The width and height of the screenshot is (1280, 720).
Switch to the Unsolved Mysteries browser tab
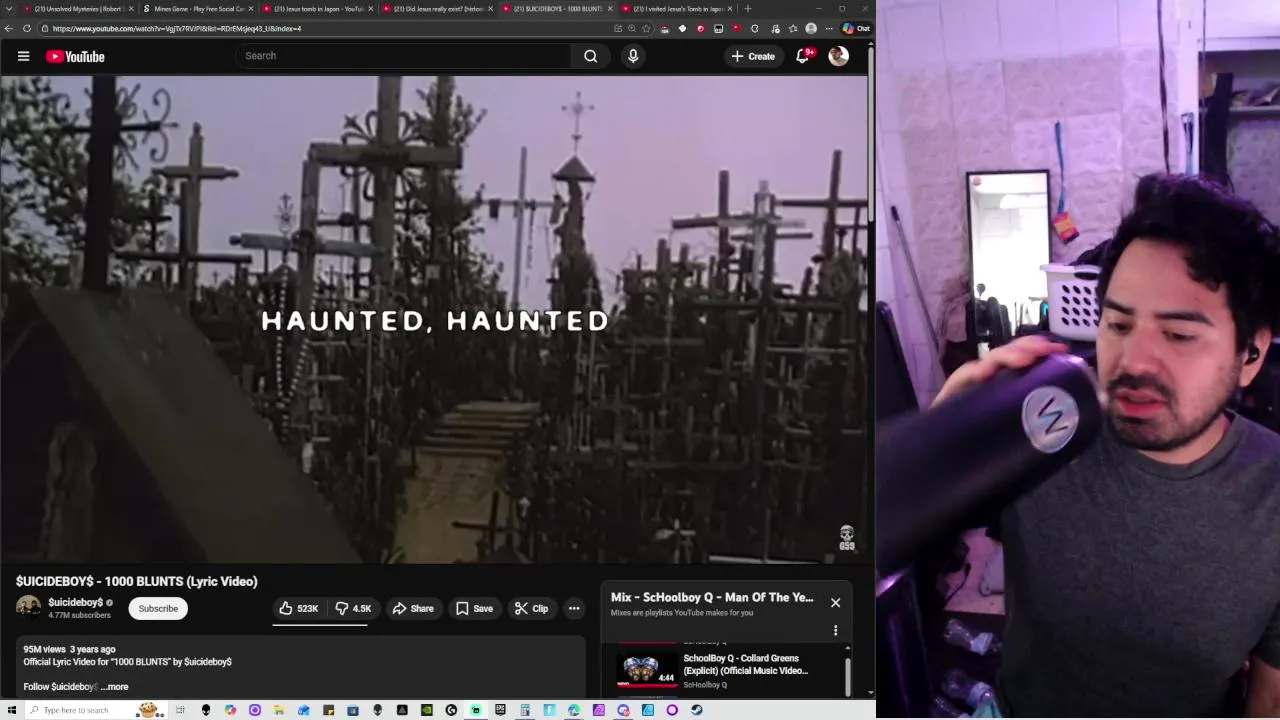pos(78,9)
